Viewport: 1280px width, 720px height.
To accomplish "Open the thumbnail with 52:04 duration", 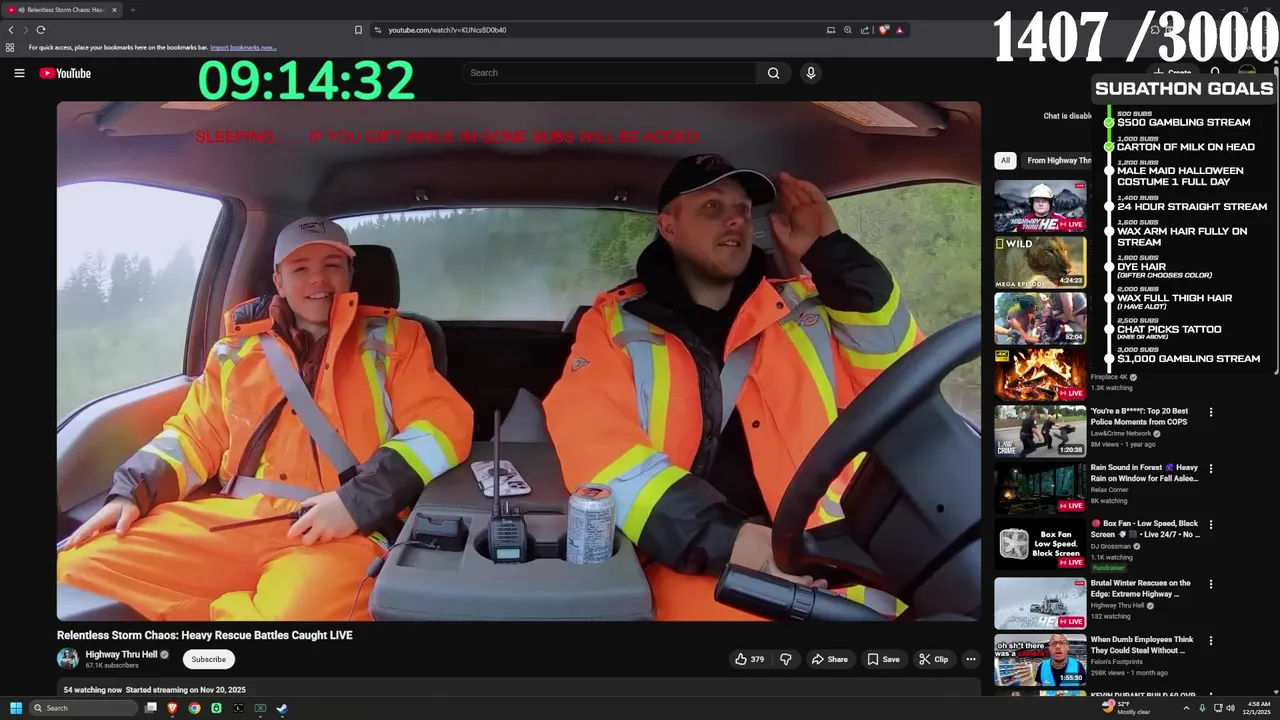I will click(x=1040, y=318).
